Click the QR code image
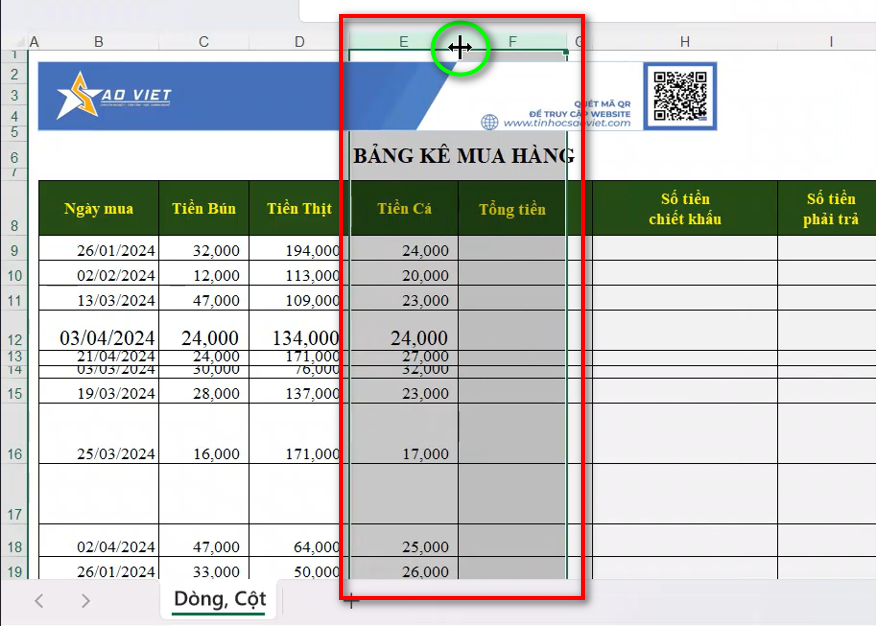This screenshot has height=626, width=876. pos(684,96)
